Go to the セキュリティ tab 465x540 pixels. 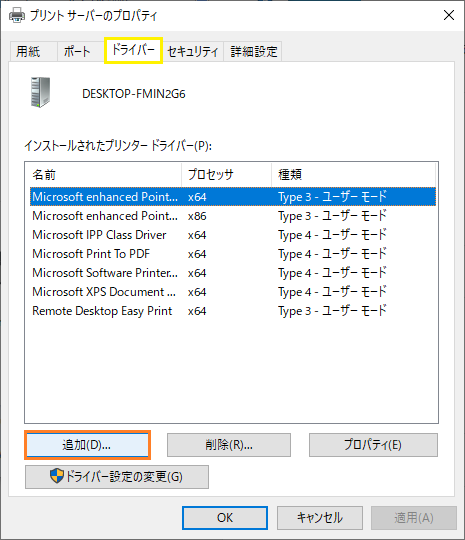[x=193, y=52]
